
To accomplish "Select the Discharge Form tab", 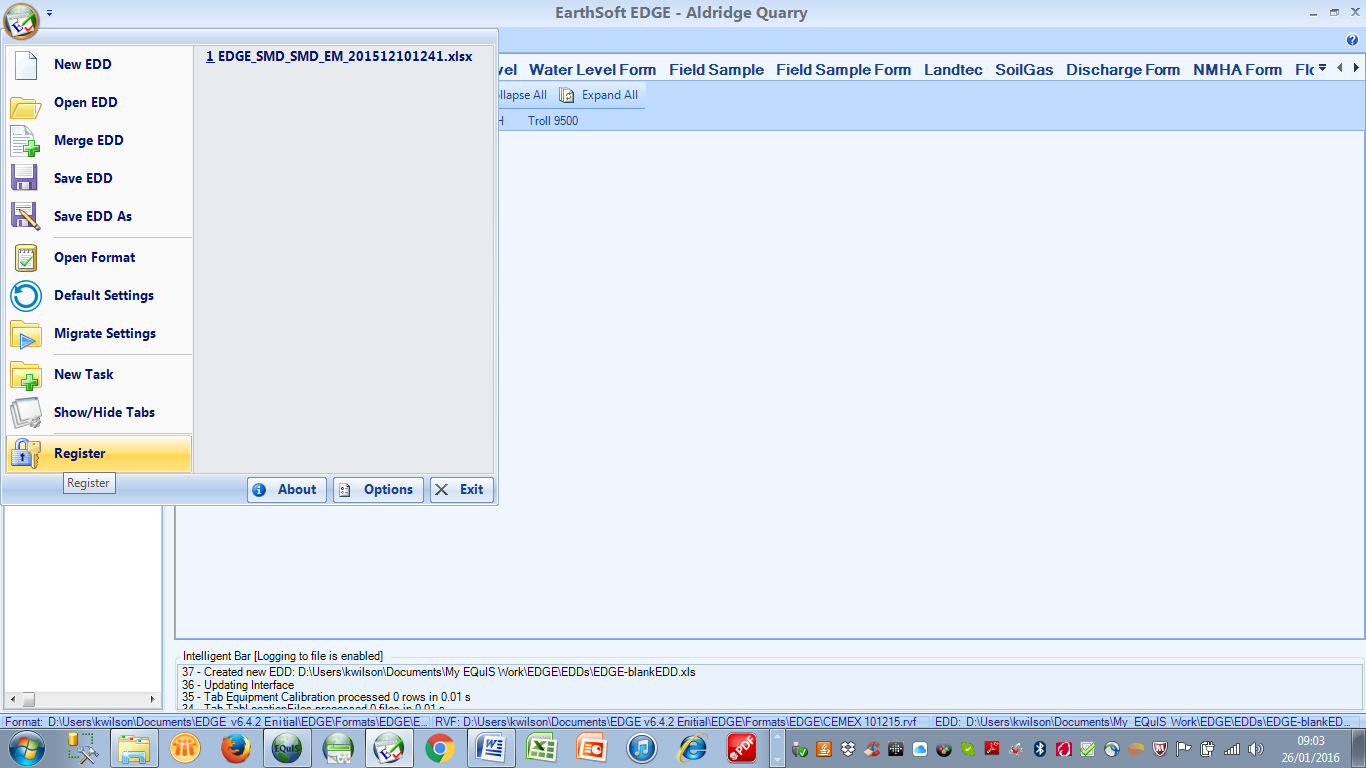I will coord(1123,70).
